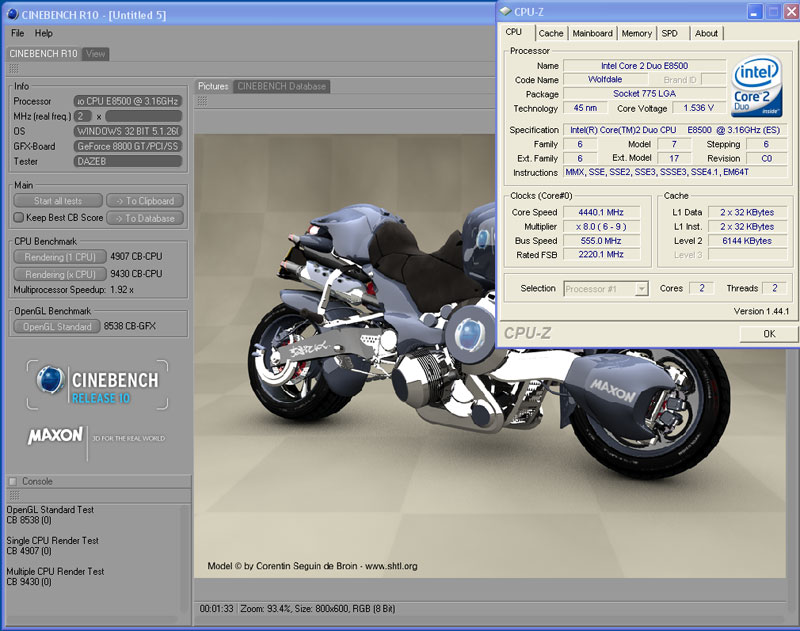Screen dimensions: 800x631
Task: Click the Package value Socket 775 LGA
Action: (644, 94)
